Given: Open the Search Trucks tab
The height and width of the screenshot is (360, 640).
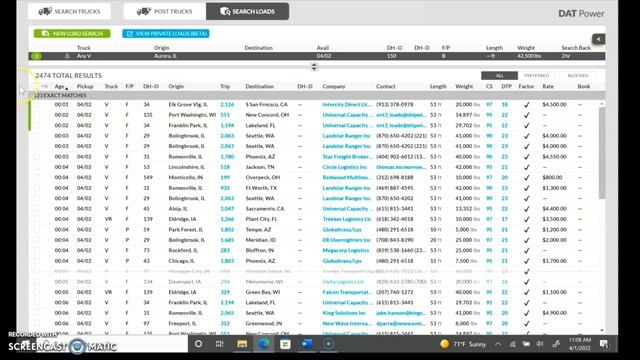Looking at the screenshot, I should (69, 11).
